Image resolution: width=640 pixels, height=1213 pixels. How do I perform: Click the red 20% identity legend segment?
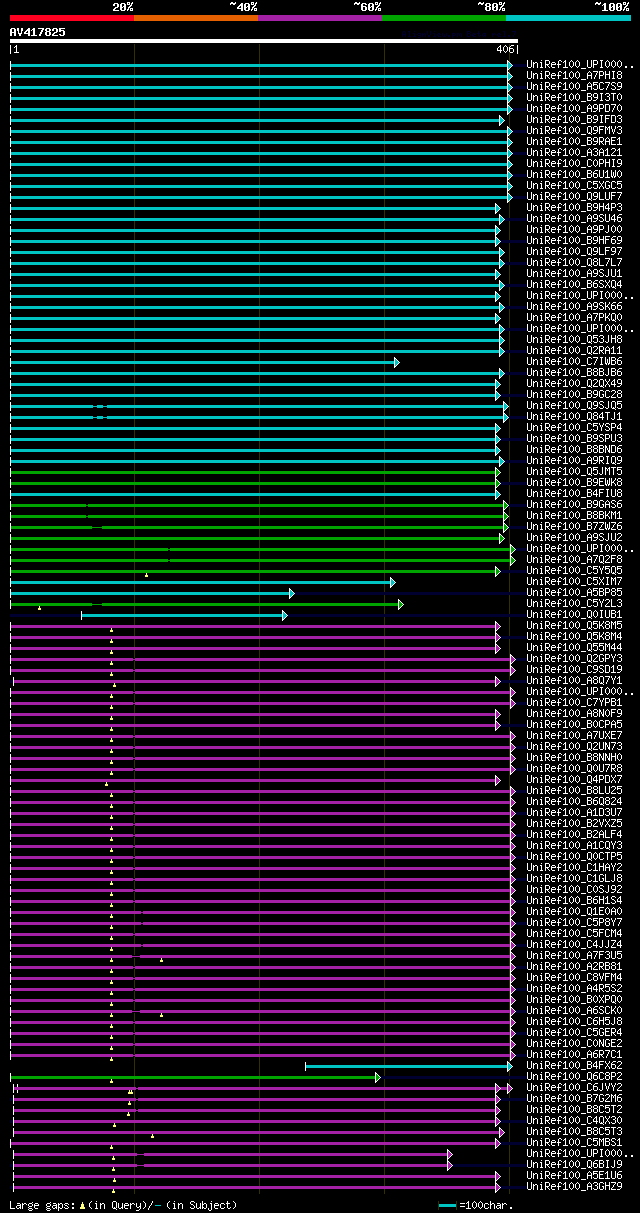point(72,18)
